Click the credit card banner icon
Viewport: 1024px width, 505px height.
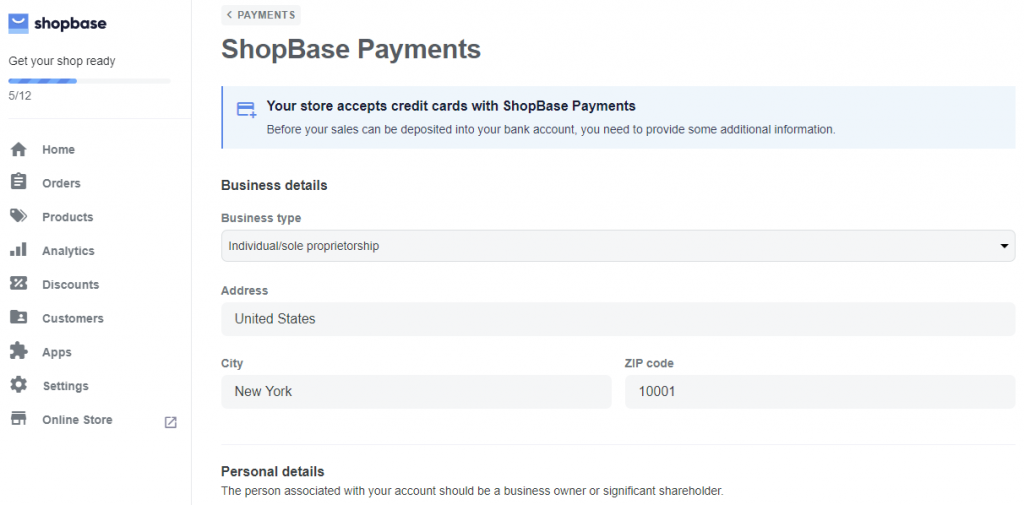246,110
